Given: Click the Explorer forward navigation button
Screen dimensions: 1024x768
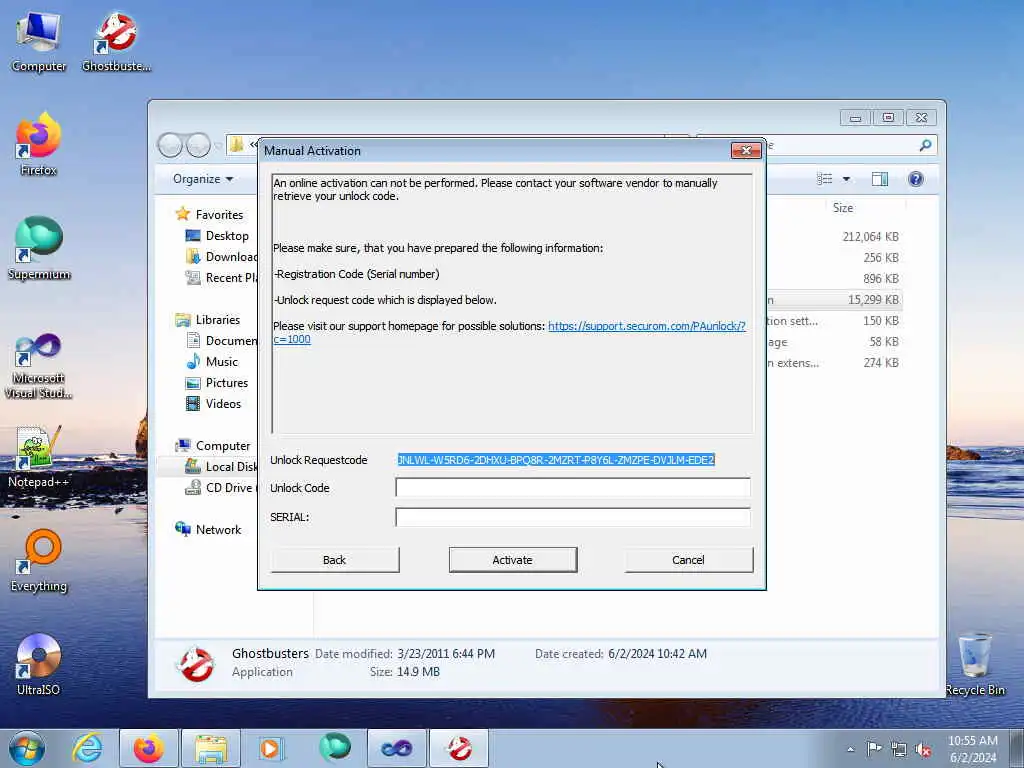Looking at the screenshot, I should [x=198, y=145].
